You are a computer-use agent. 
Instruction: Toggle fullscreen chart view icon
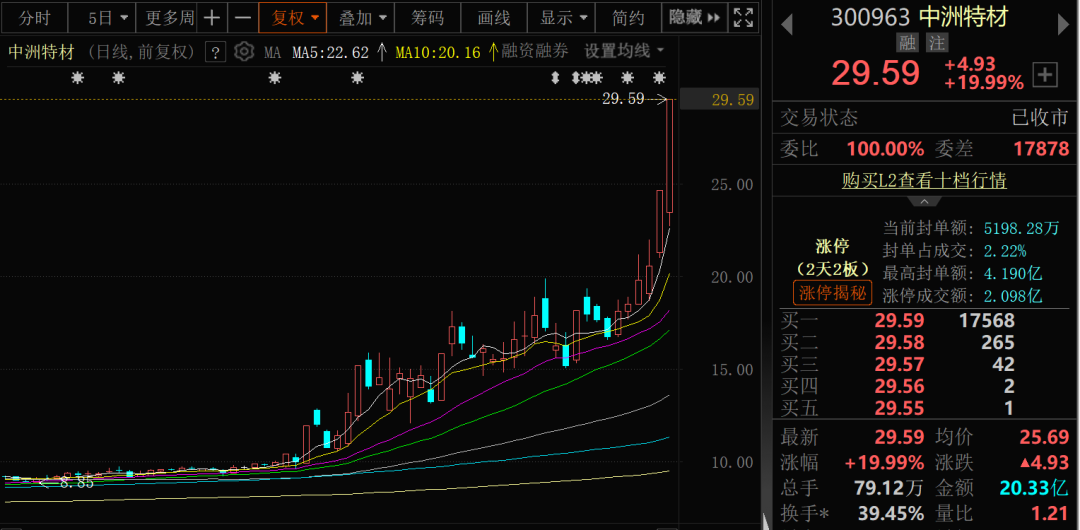coord(743,18)
